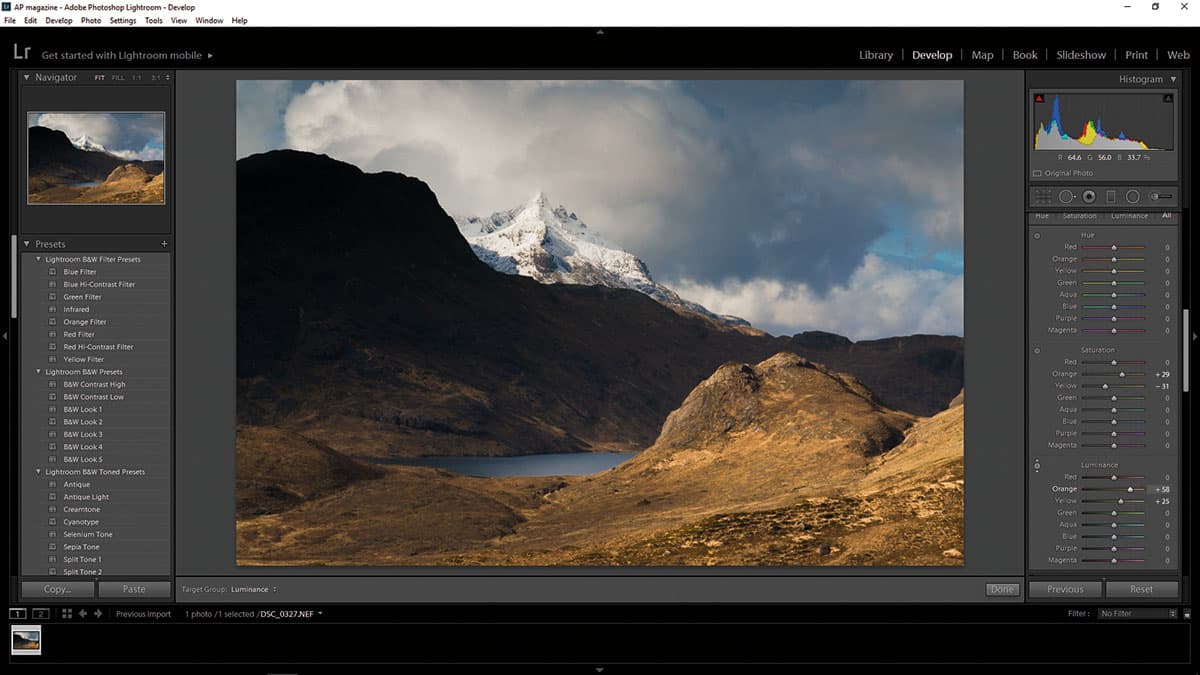This screenshot has height=675, width=1200.
Task: Switch to the Library module
Action: (x=876, y=55)
